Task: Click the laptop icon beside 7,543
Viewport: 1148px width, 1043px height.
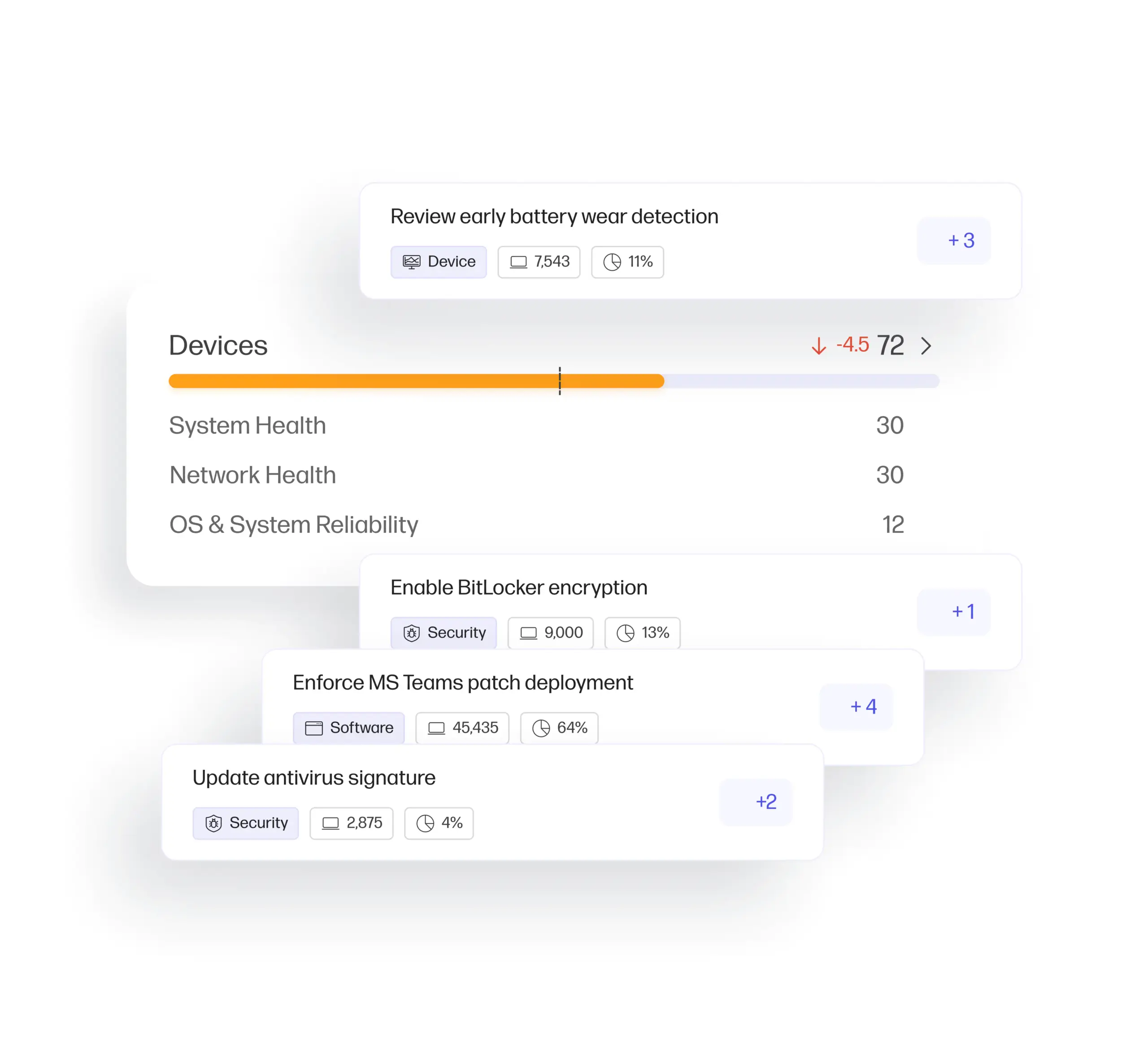Action: click(518, 262)
